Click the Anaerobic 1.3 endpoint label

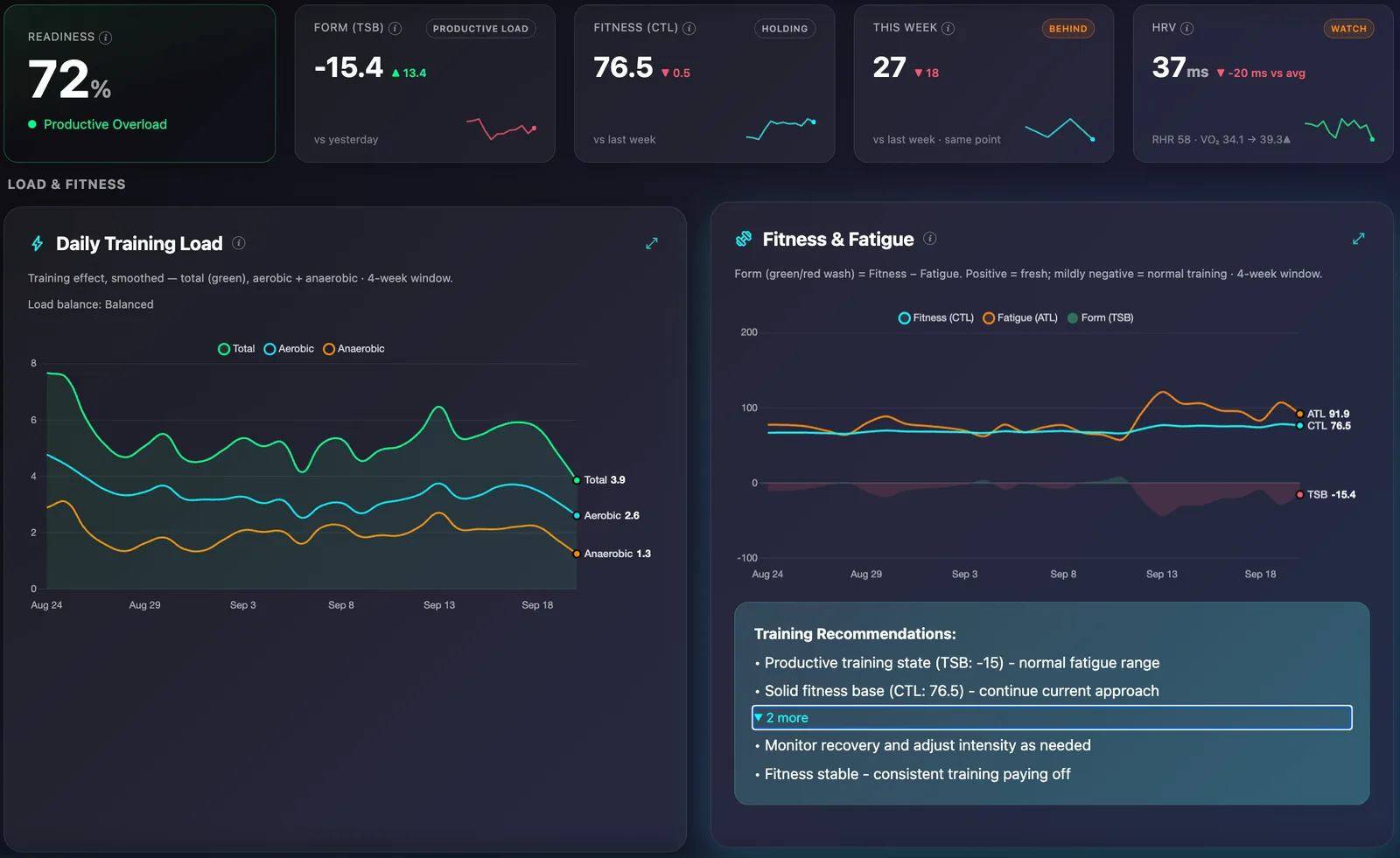618,554
